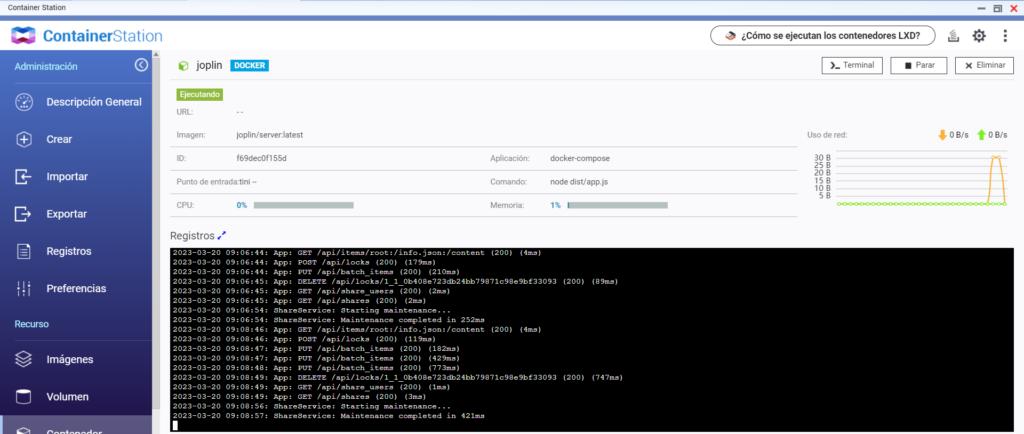Open Terminal for joplin container
The width and height of the screenshot is (1024, 434).
point(851,65)
